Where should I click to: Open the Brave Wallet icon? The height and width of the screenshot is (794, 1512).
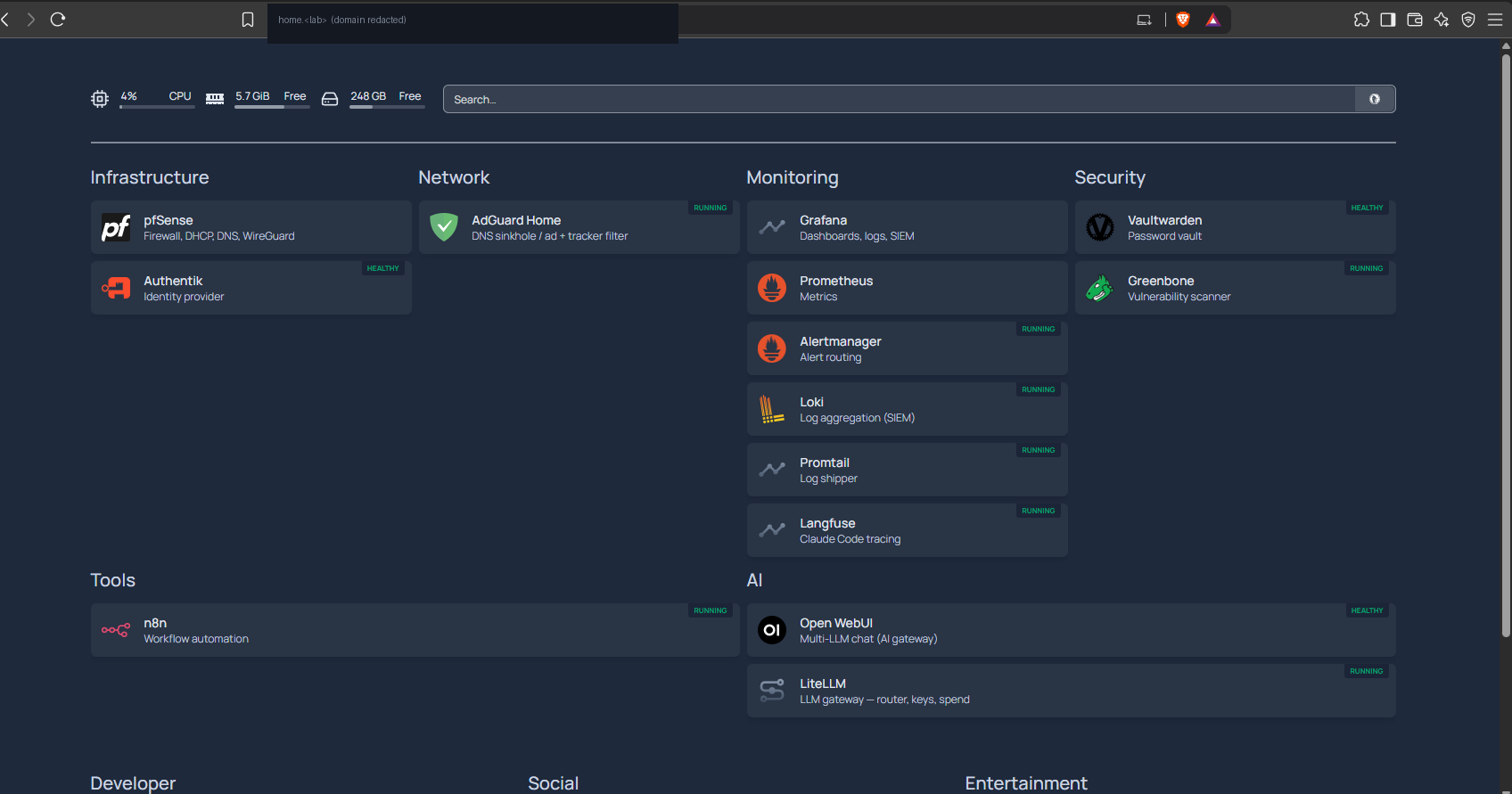click(x=1415, y=20)
